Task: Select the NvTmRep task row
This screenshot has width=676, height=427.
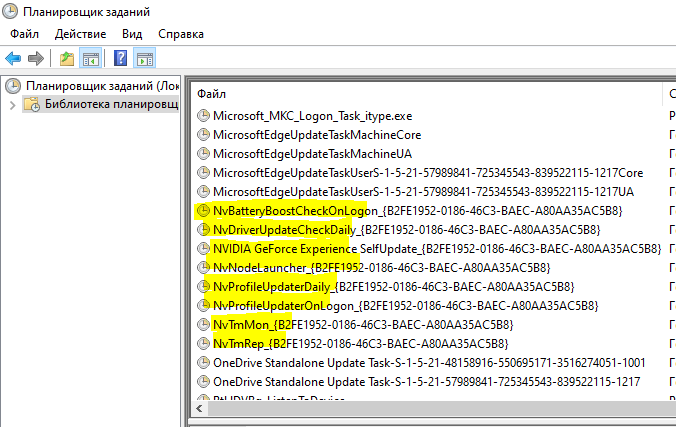Action: coord(361,343)
